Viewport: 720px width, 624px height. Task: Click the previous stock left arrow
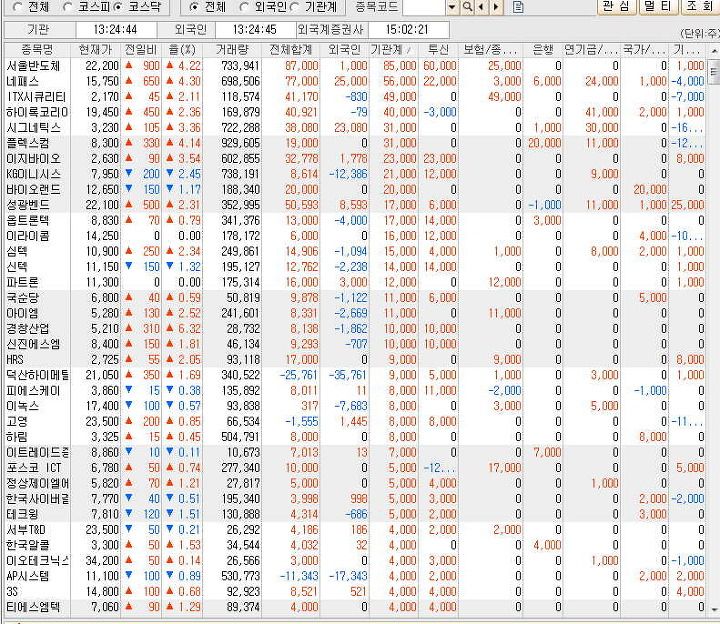(x=481, y=7)
